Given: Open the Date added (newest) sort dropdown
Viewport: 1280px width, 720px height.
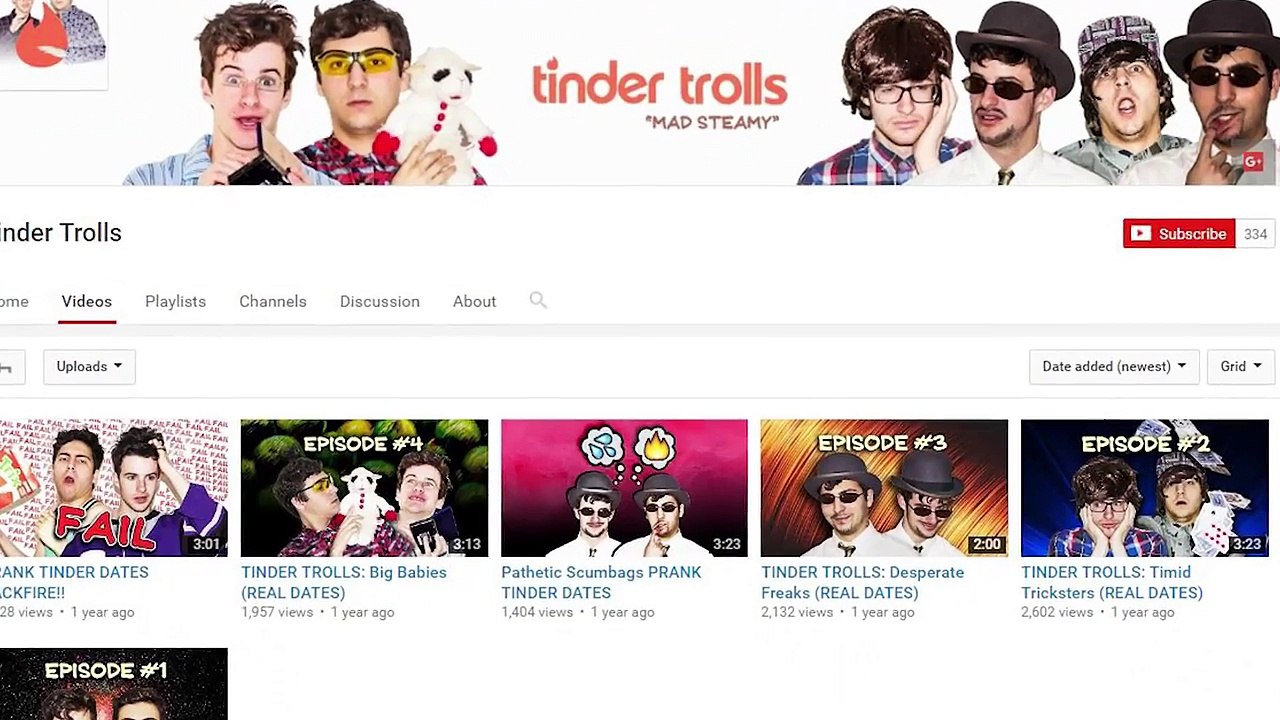Looking at the screenshot, I should (x=1113, y=366).
